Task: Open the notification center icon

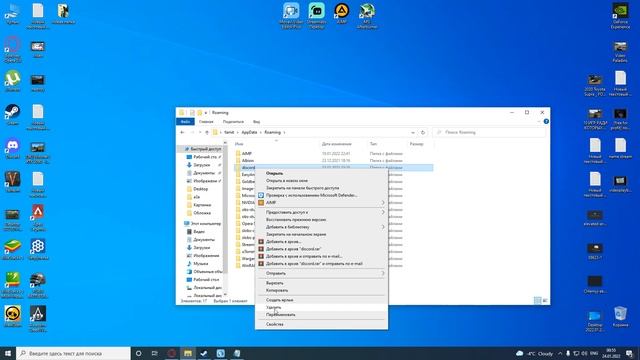Action: click(629, 353)
